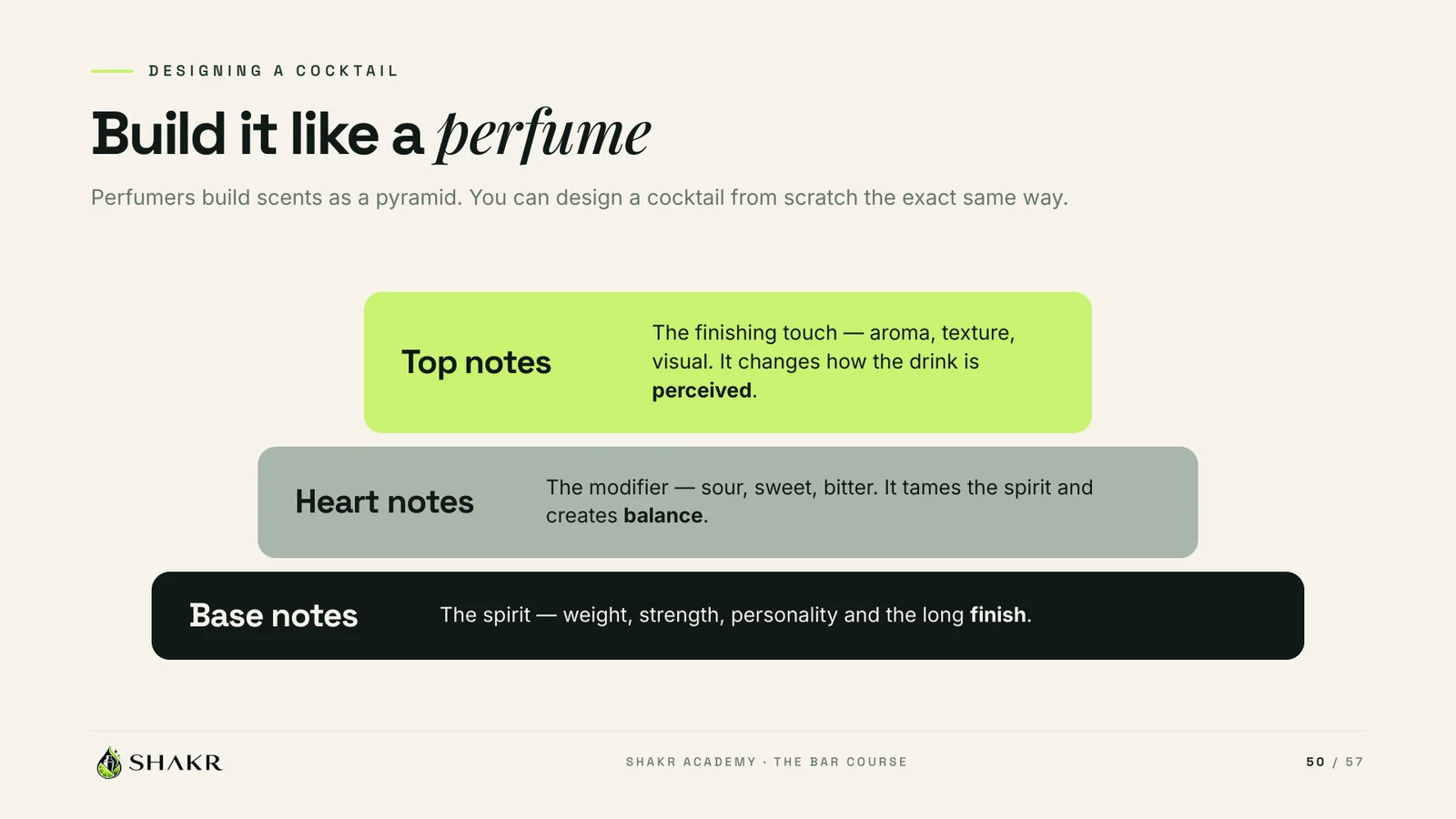The height and width of the screenshot is (819, 1456).
Task: Click the bold word 'finish'
Action: [x=997, y=615]
